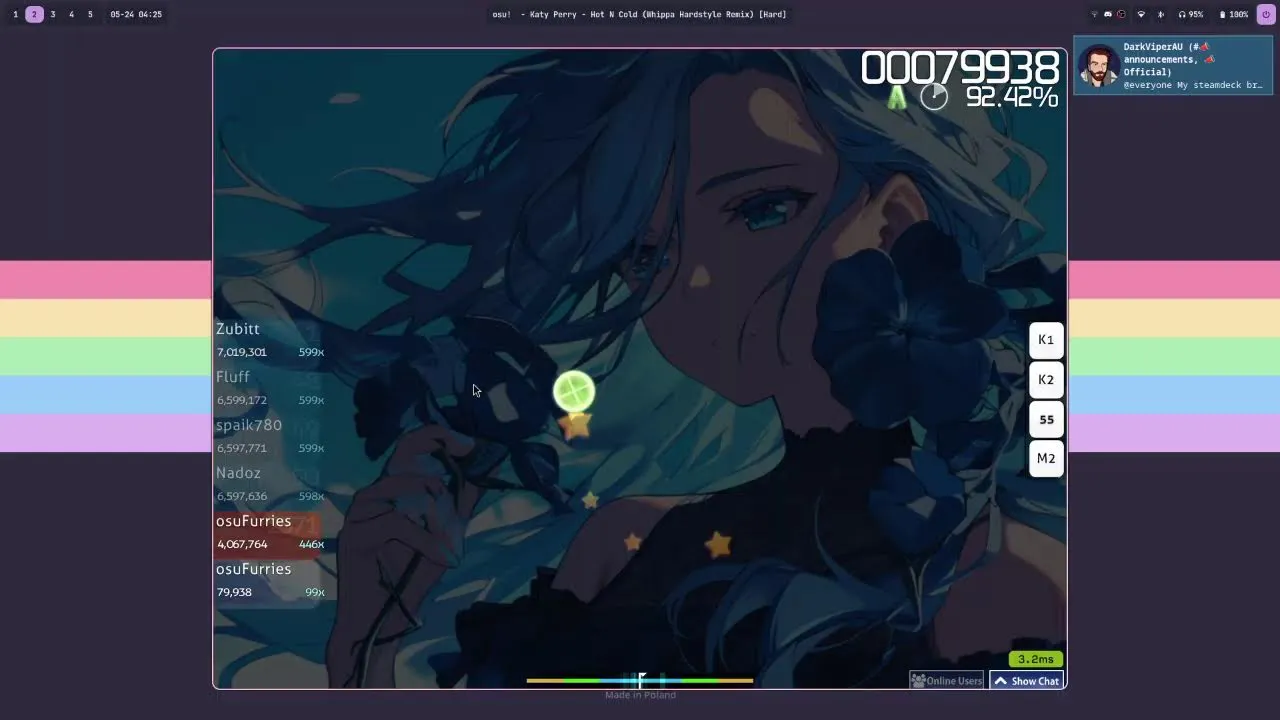Select active workspace 2
Screen dimensions: 1280x720
pos(34,15)
